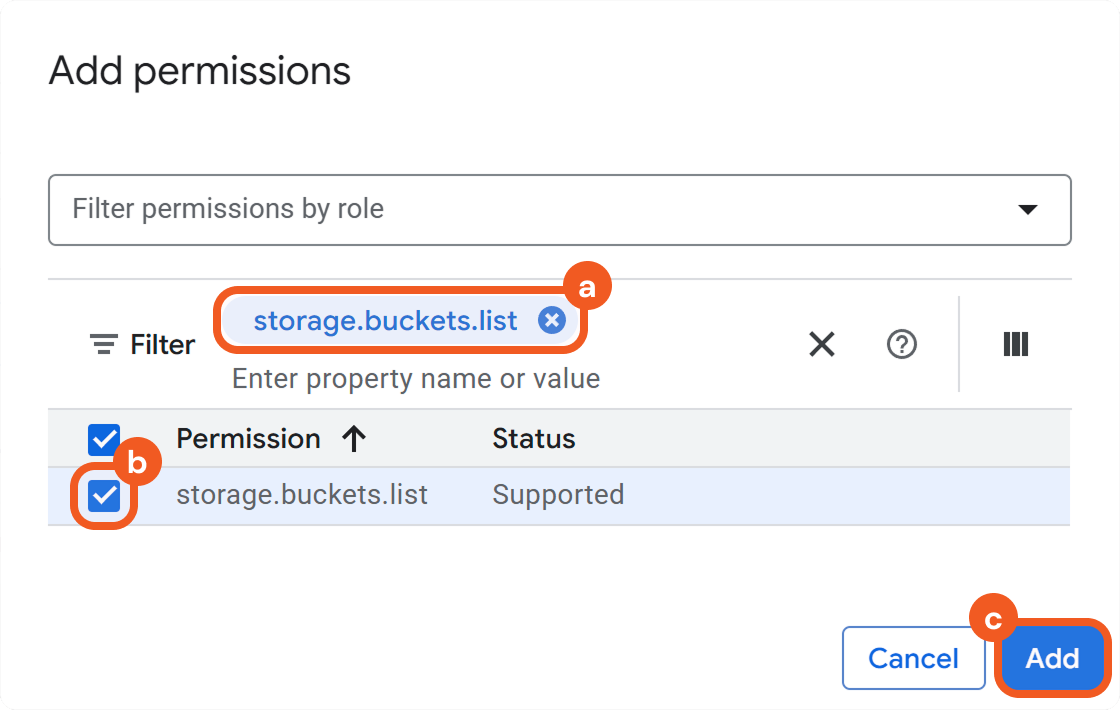Image resolution: width=1120 pixels, height=710 pixels.
Task: Click the Filter label text
Action: coord(162,345)
